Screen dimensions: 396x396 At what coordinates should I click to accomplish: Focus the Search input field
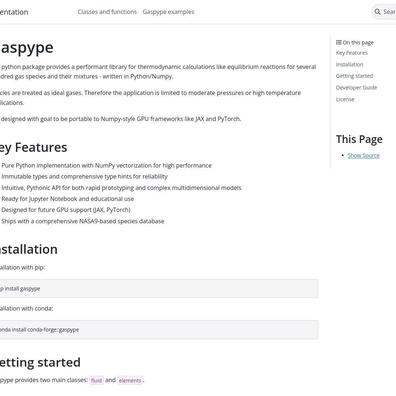click(x=384, y=12)
